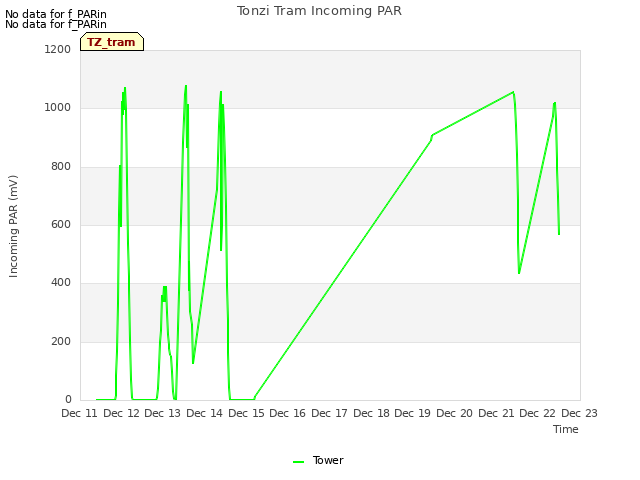The image size is (640, 480).
Task: Click the 600 y-axis tick label
Action: tap(61, 224)
